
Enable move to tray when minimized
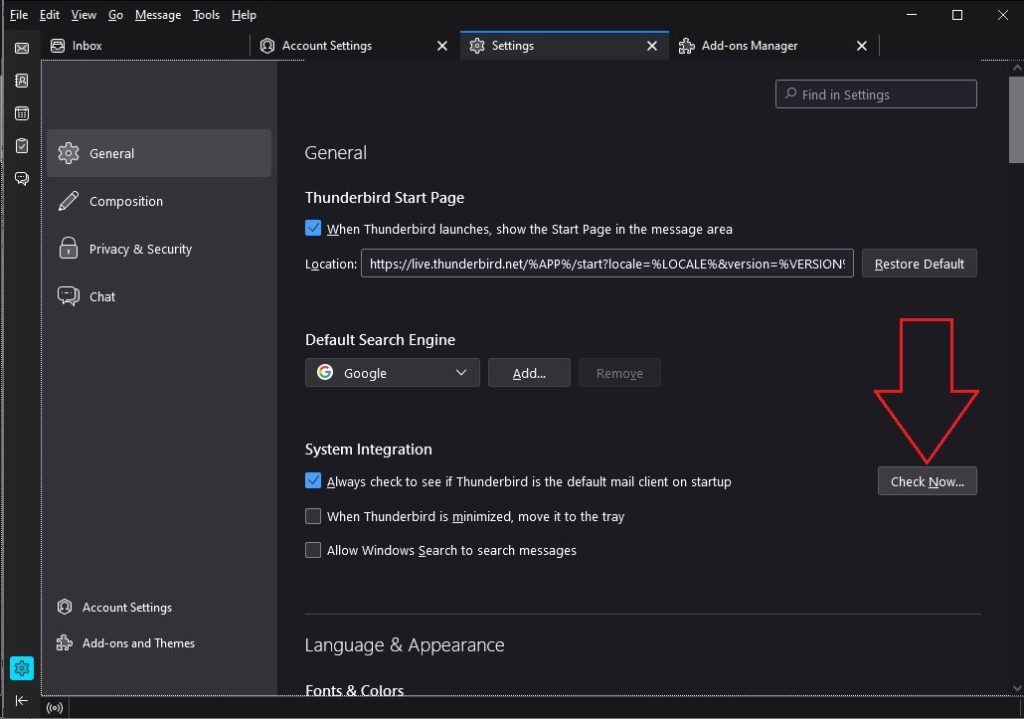[x=313, y=516]
